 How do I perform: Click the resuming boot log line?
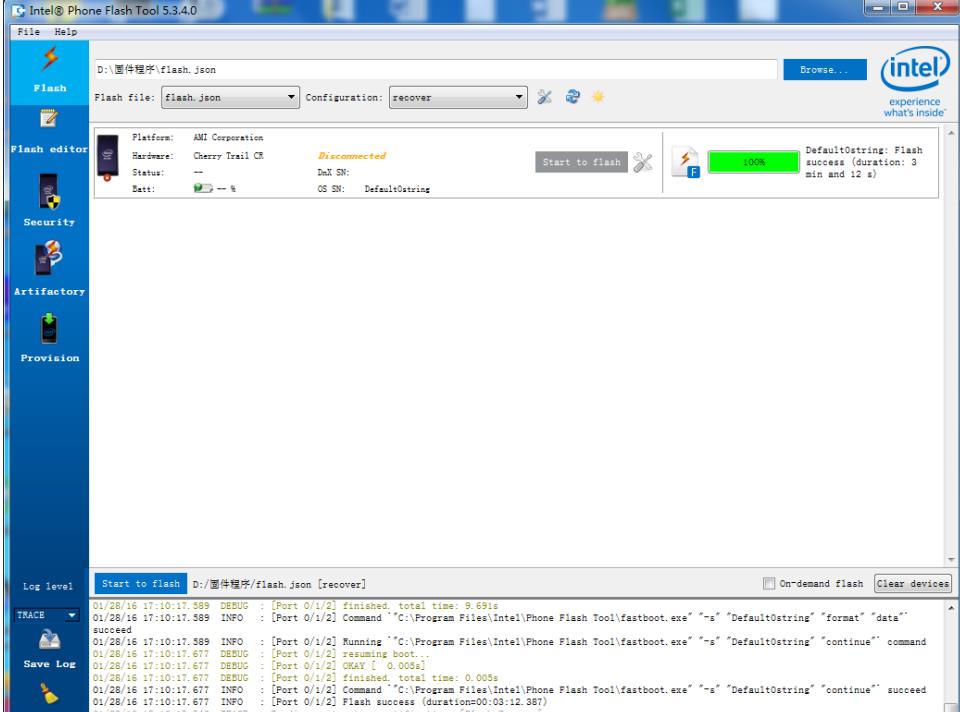(x=261, y=654)
